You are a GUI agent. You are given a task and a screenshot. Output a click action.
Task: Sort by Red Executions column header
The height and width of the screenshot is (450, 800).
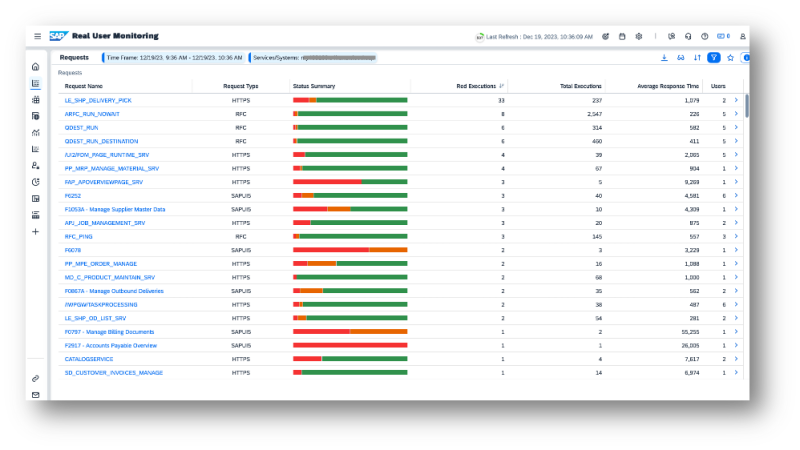(478, 86)
